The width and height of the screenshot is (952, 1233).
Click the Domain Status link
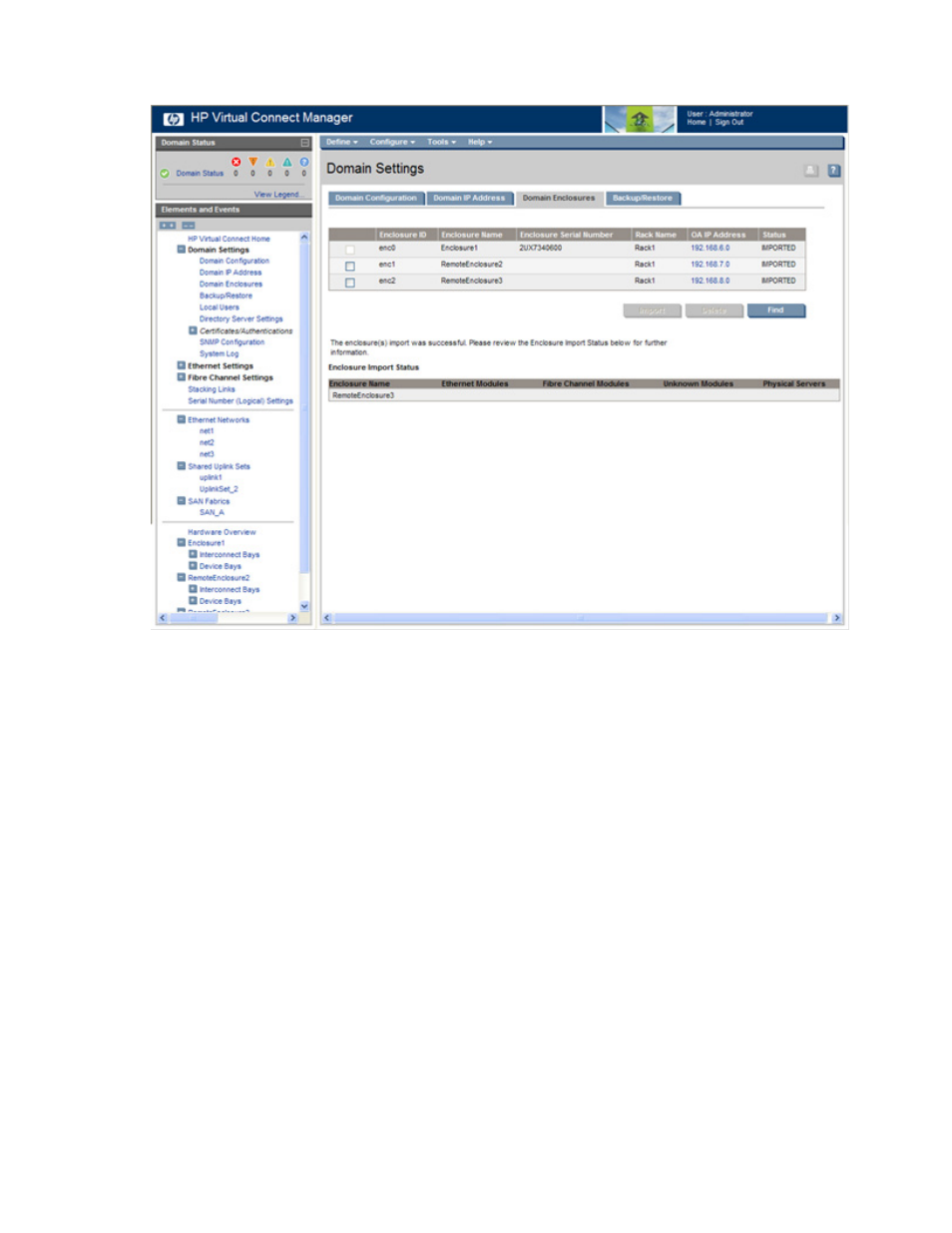pyautogui.click(x=200, y=174)
